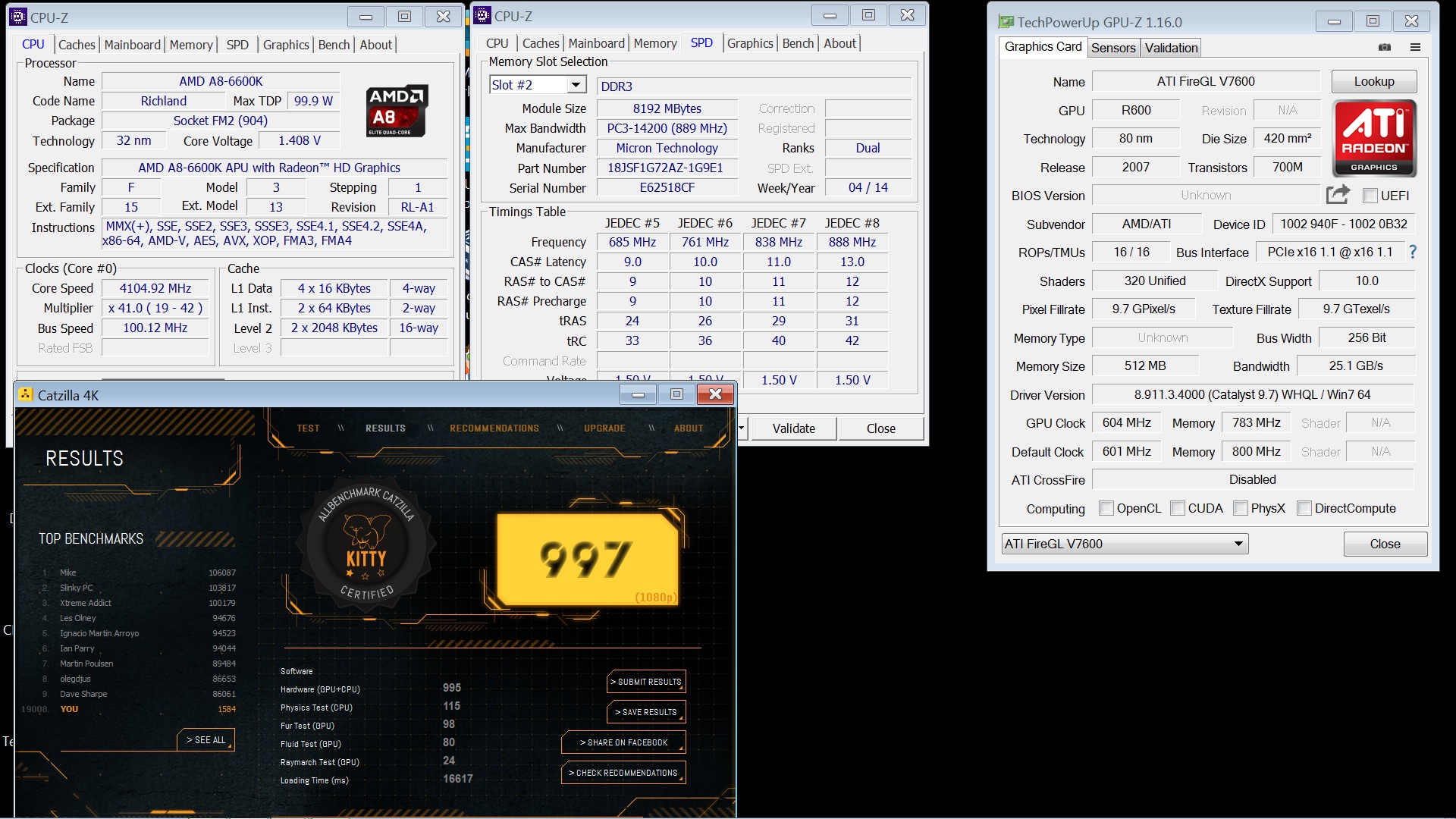Open the GPU-Z hamburger menu icon
Screen dimensions: 1456x819
1415,47
